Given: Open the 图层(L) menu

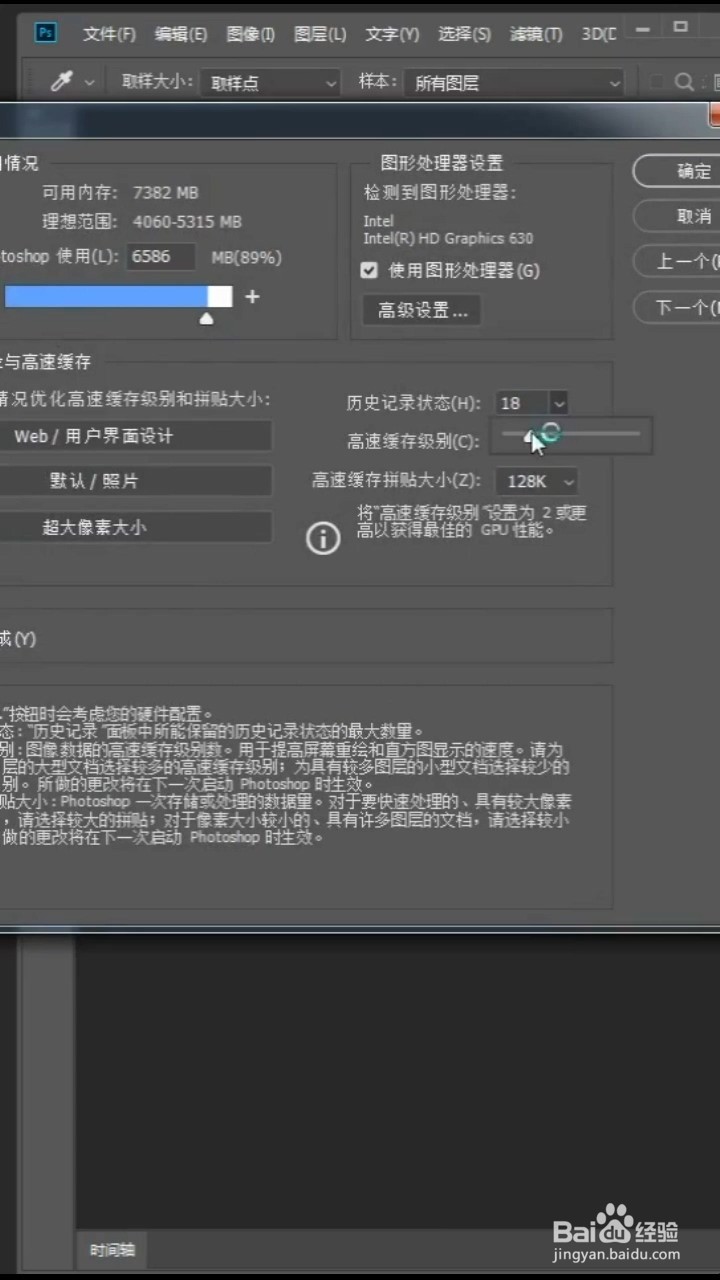Looking at the screenshot, I should (x=320, y=34).
